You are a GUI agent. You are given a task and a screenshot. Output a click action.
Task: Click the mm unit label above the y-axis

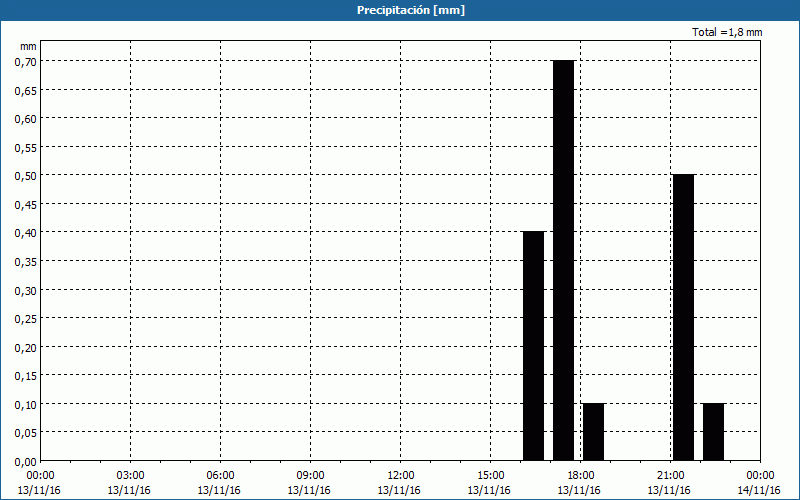pos(28,46)
